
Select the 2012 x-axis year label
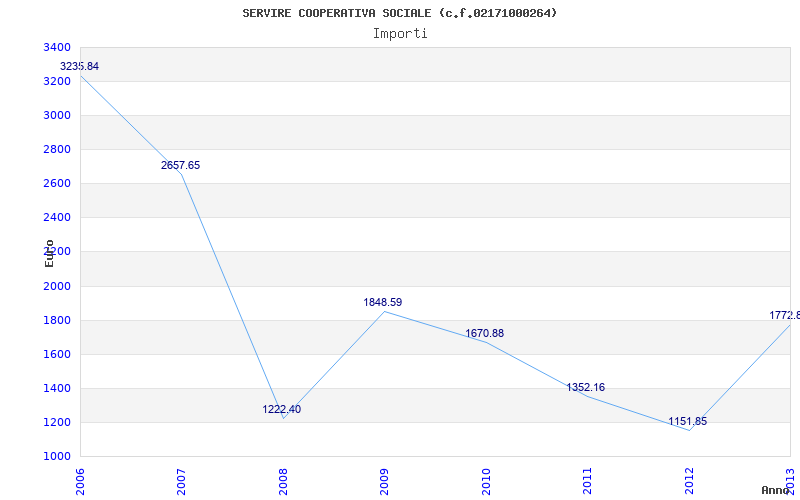click(x=689, y=481)
